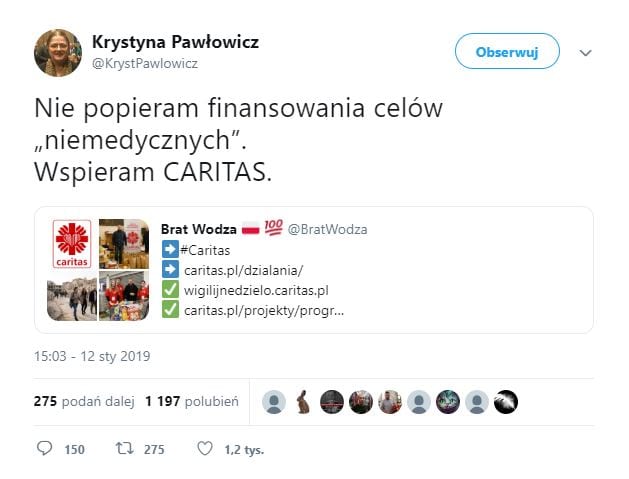
Task: View the 1 197 polubień list
Action: (x=192, y=401)
